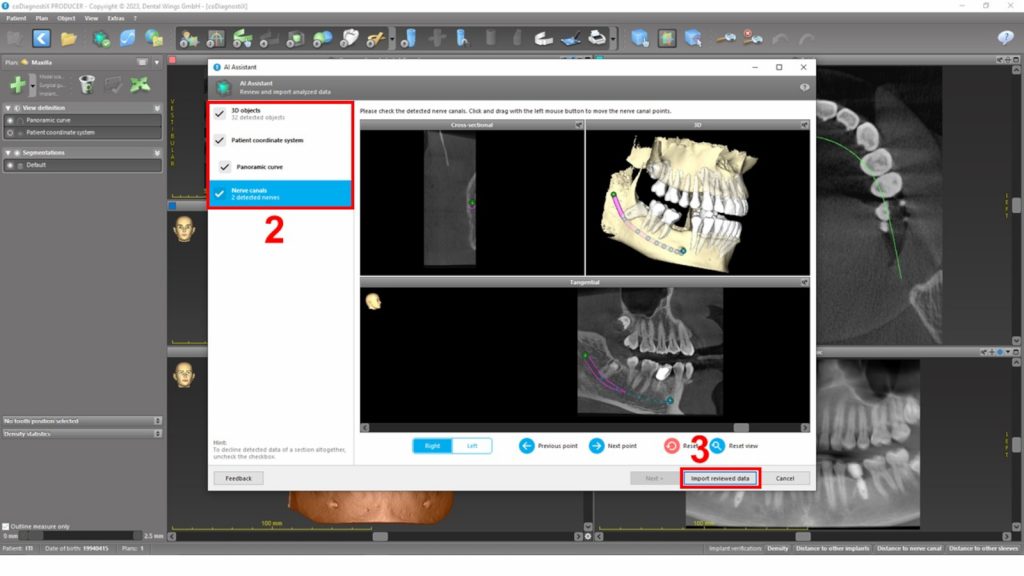Click bottom-left 3D view horizontal scrollbar thumb

380,536
